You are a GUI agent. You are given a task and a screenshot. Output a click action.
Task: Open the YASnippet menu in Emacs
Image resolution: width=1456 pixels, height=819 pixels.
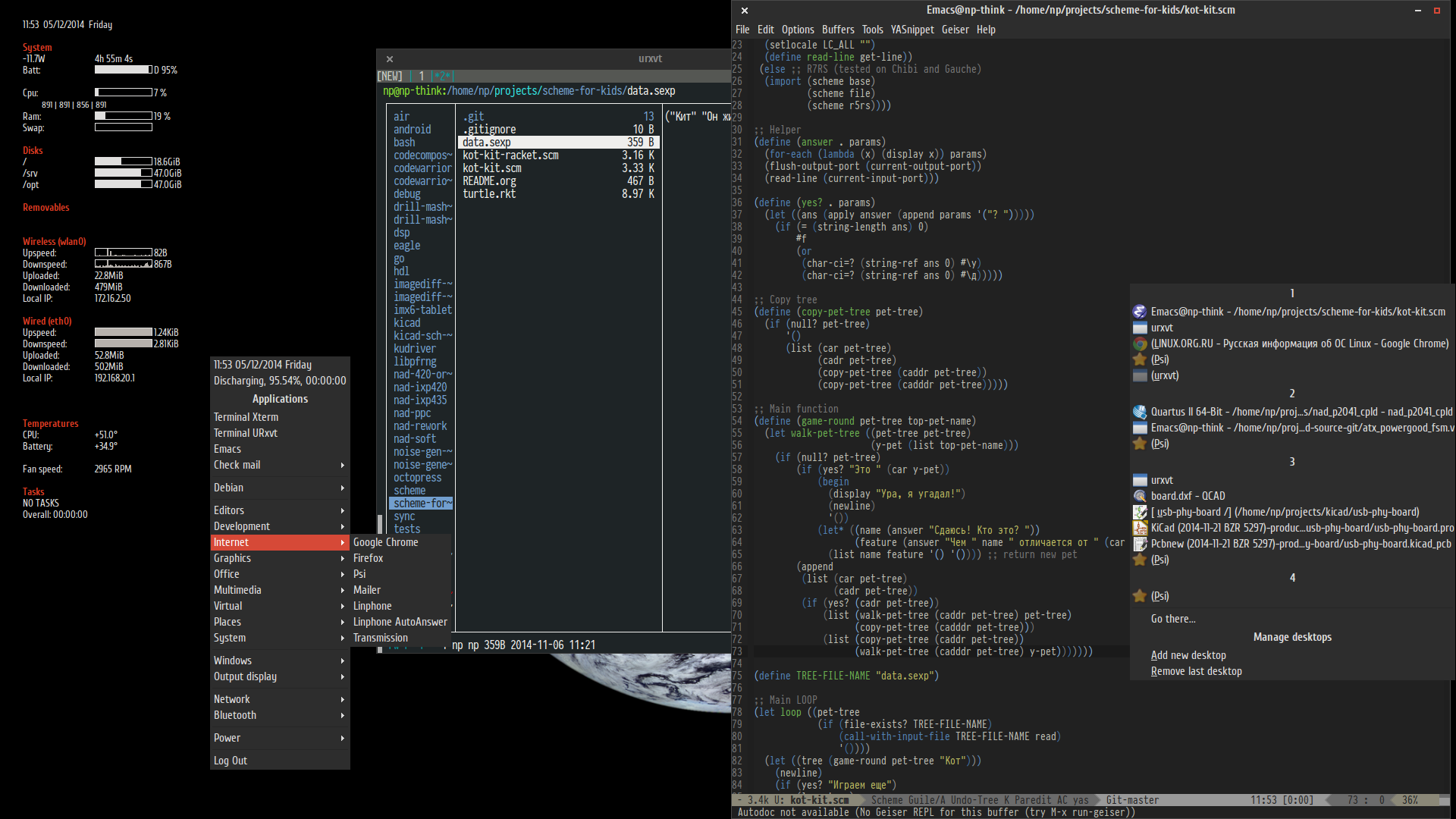click(x=912, y=30)
